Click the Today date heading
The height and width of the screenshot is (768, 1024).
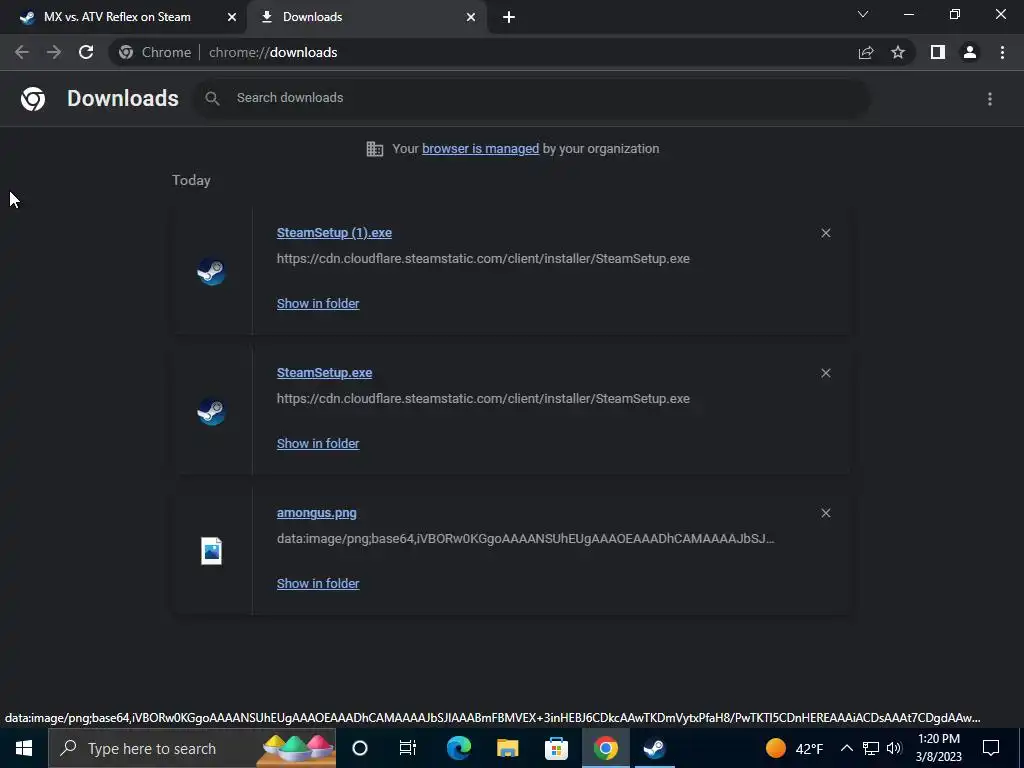tap(191, 180)
